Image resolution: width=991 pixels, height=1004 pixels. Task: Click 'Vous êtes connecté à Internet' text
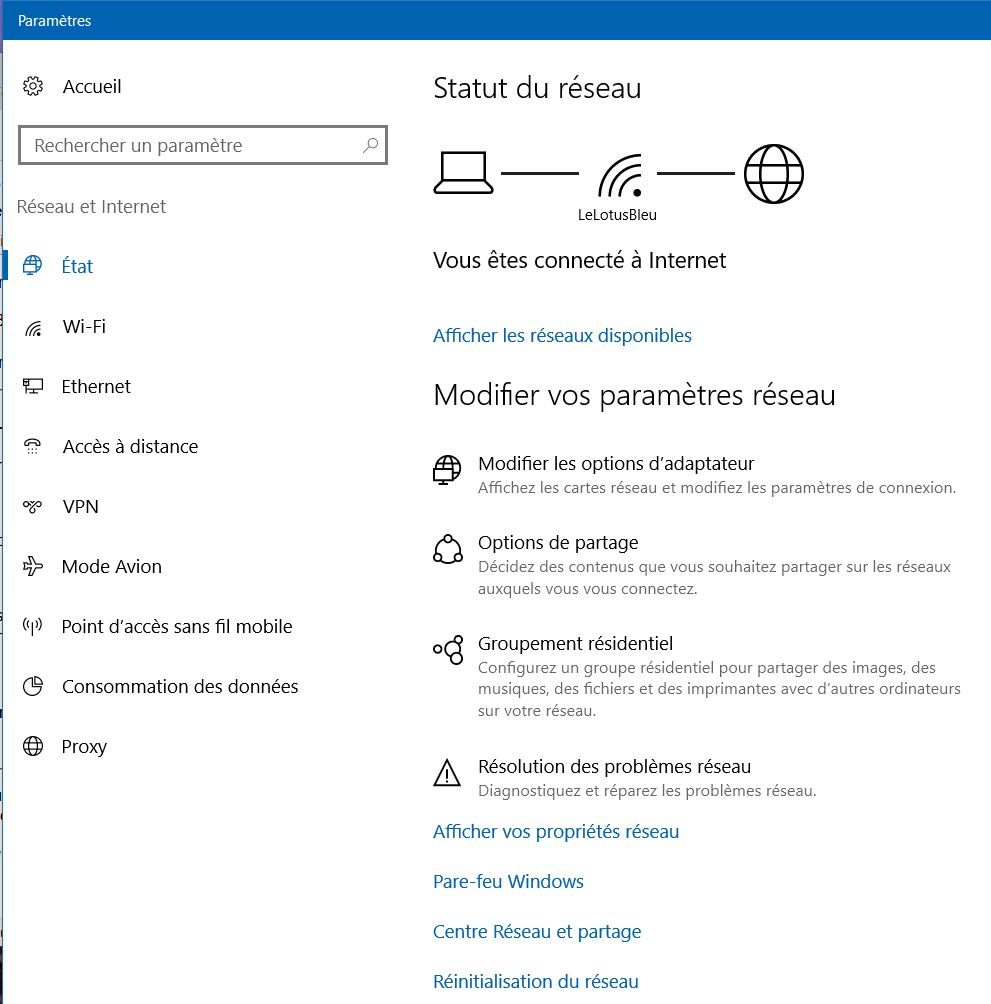click(x=579, y=261)
